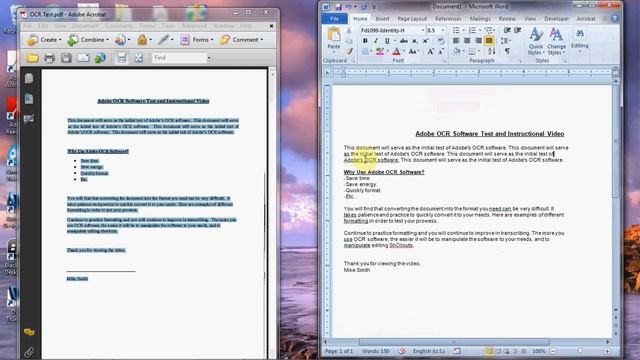This screenshot has width=640, height=360.
Task: Toggle Show/Hide paragraph marks
Action: pos(507,51)
